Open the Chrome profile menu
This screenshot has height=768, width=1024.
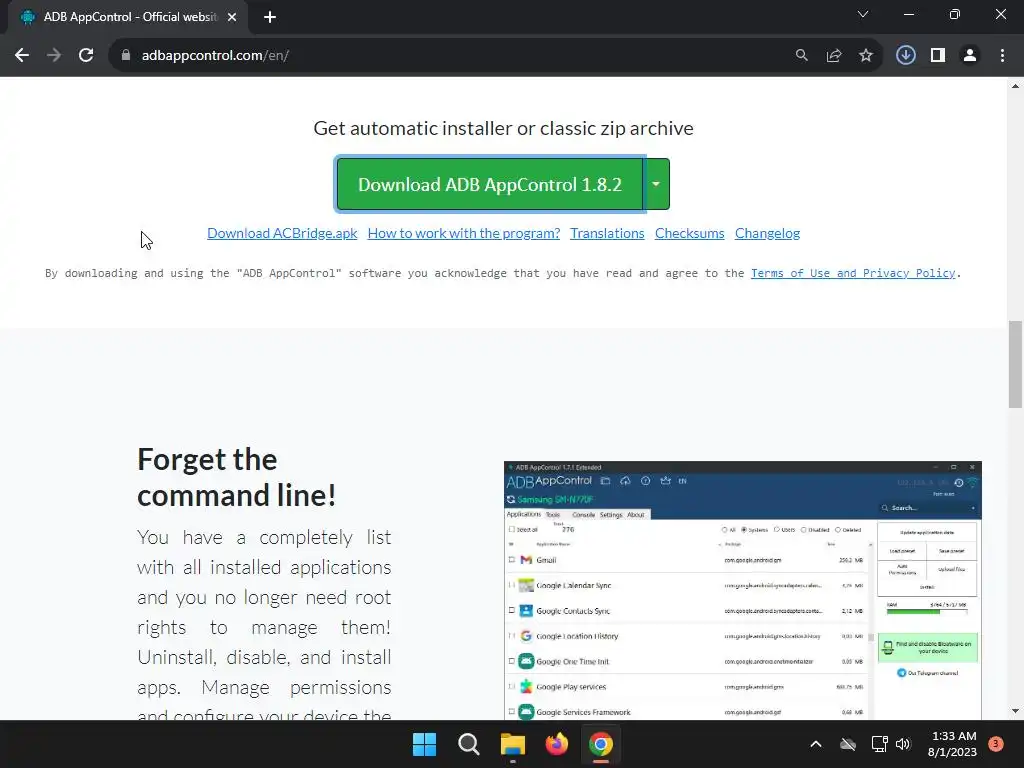point(970,56)
